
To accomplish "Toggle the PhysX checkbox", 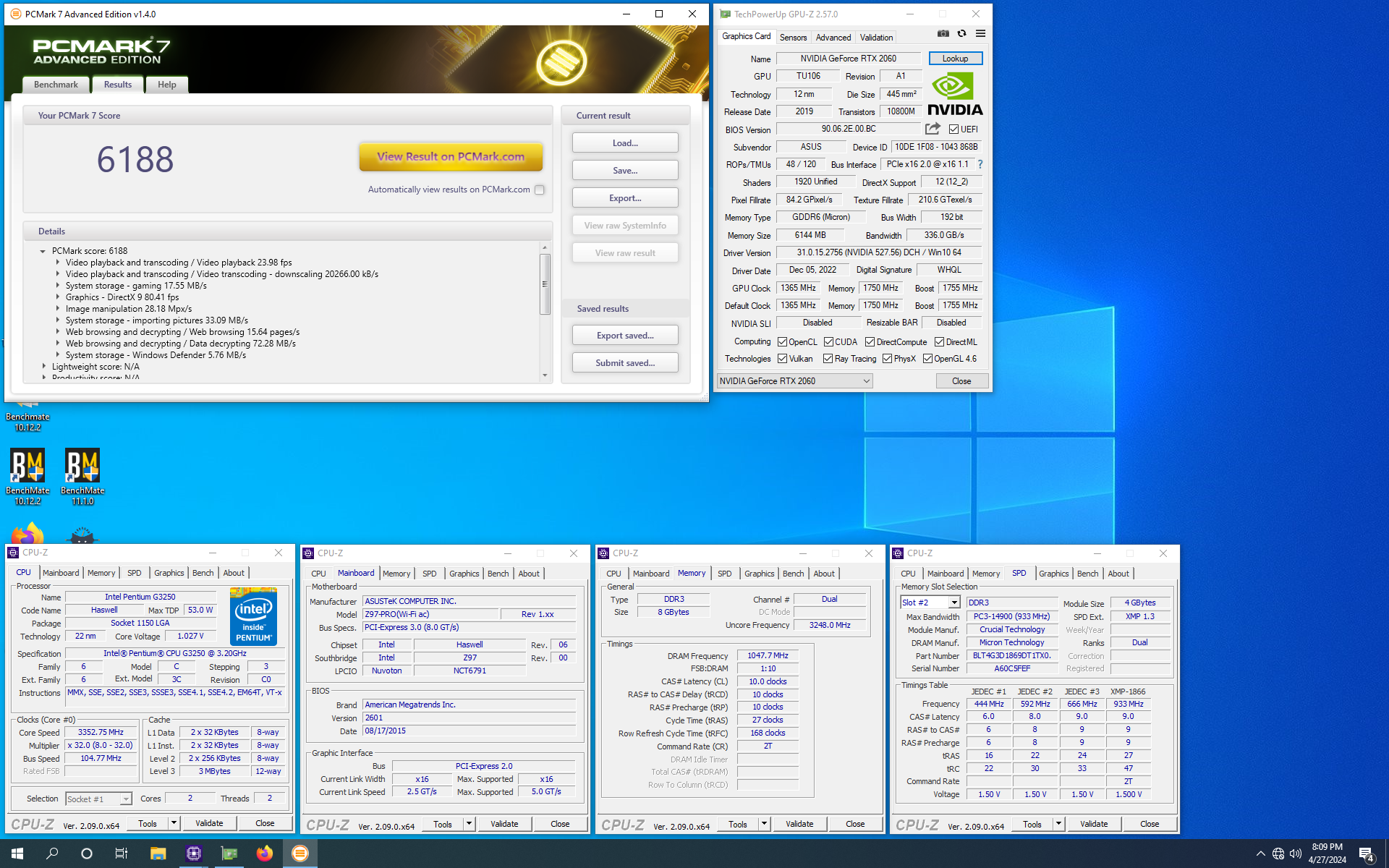I will click(887, 359).
